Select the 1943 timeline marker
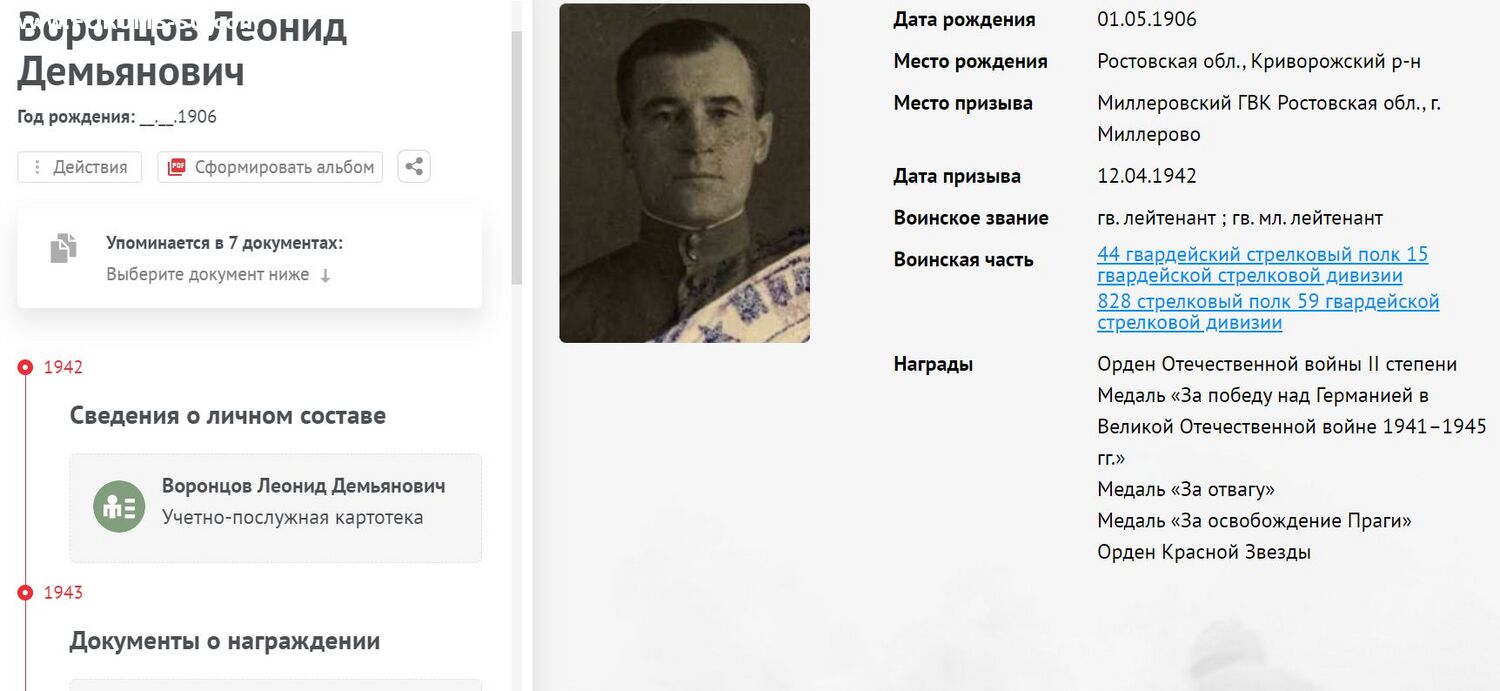 [x=25, y=593]
